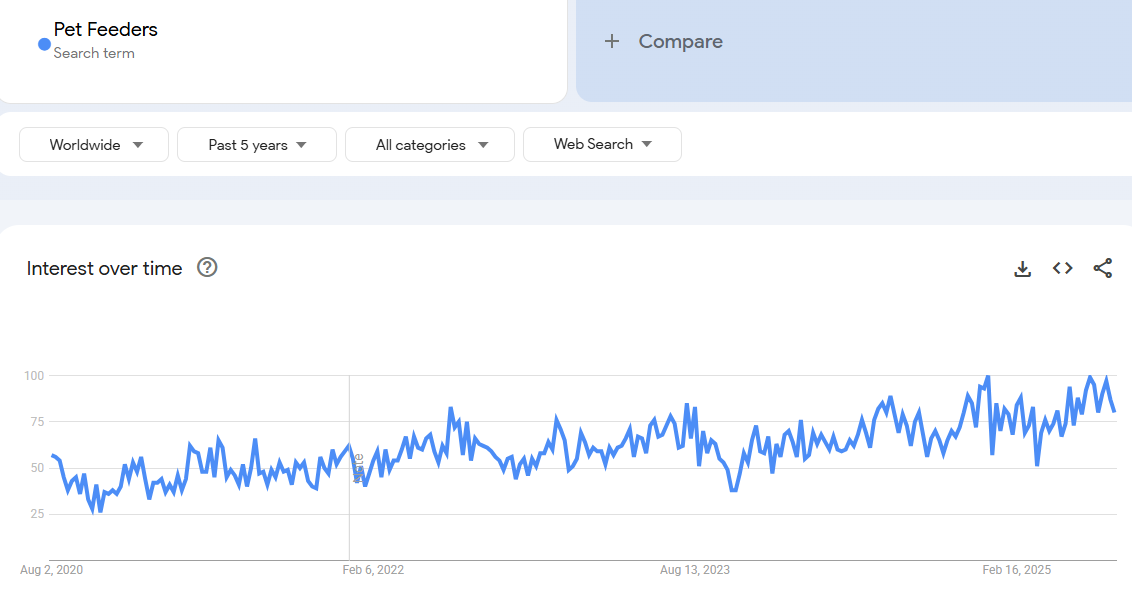Screen dimensions: 1132x600
Task: Open the All categories dropdown
Action: tap(429, 145)
